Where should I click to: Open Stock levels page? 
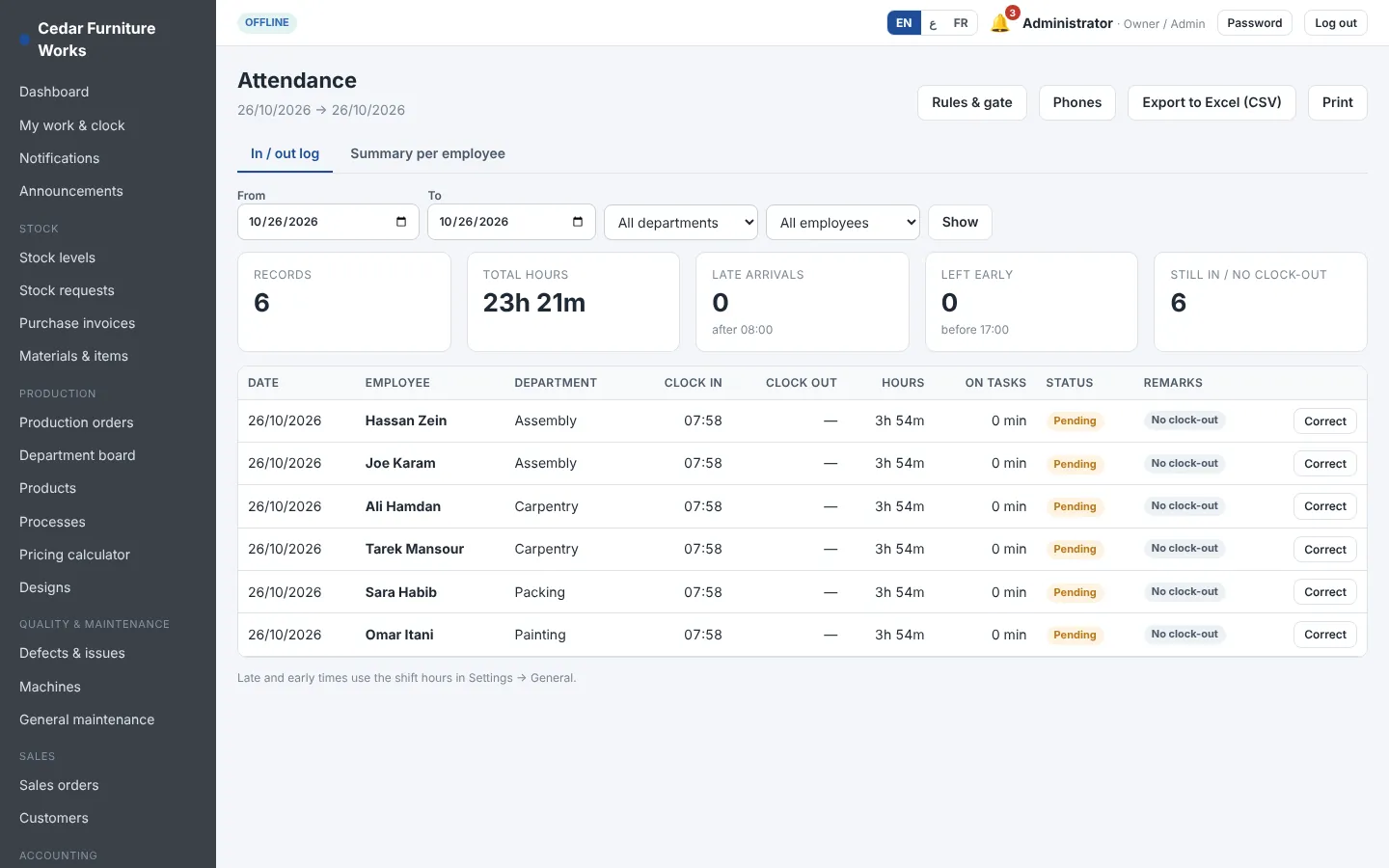108,258
